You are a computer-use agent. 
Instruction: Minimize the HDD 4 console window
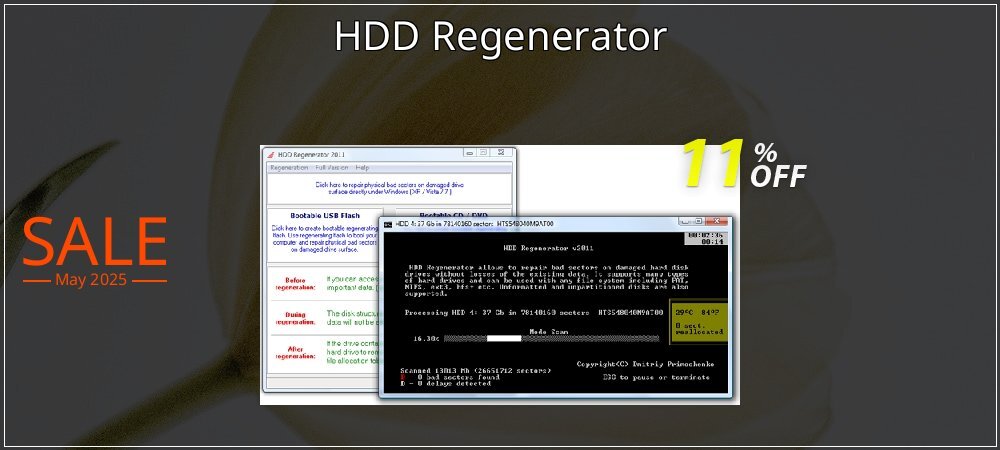[685, 222]
